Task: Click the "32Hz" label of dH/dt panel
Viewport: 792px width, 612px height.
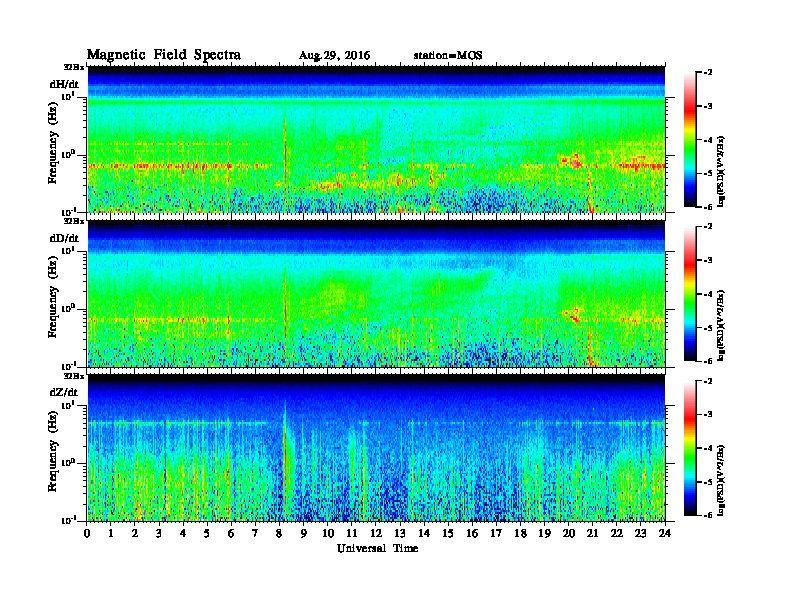Action: tap(74, 67)
